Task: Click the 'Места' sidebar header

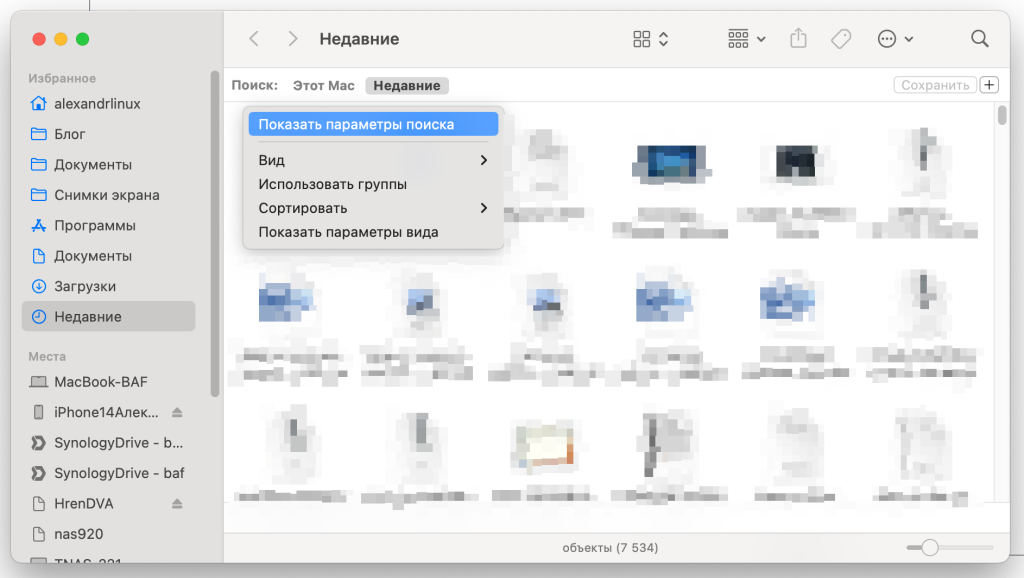Action: [x=47, y=357]
